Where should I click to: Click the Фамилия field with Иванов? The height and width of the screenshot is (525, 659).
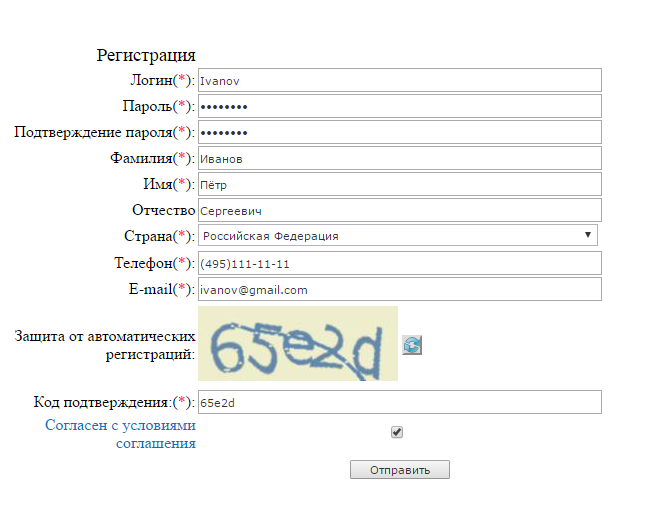click(x=399, y=158)
